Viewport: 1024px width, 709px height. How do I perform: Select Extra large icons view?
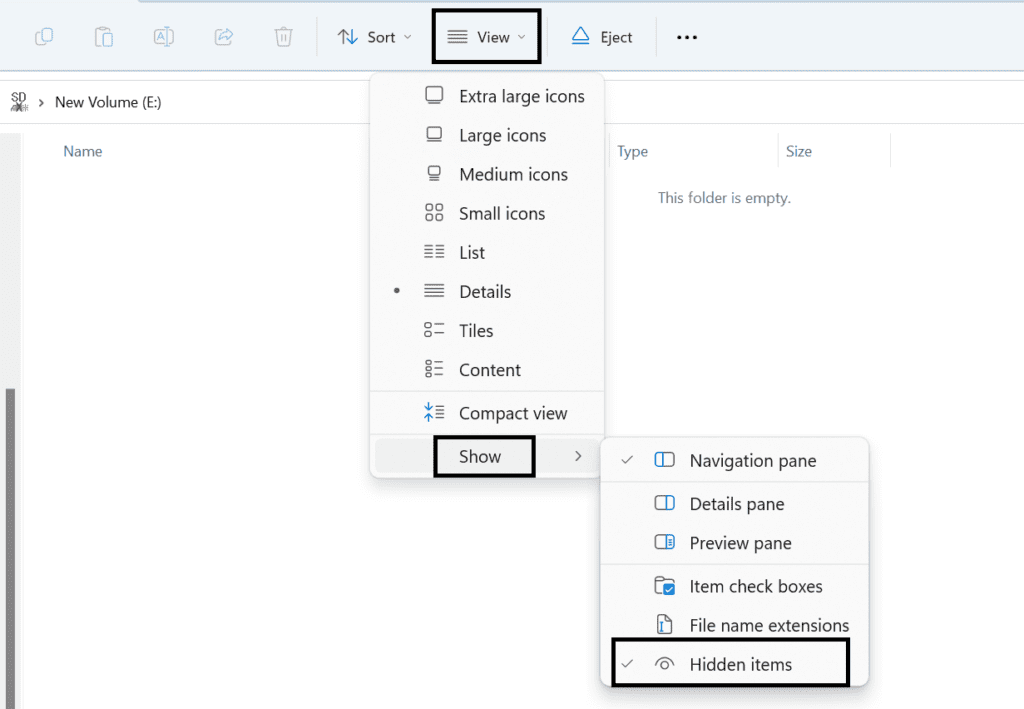521,97
